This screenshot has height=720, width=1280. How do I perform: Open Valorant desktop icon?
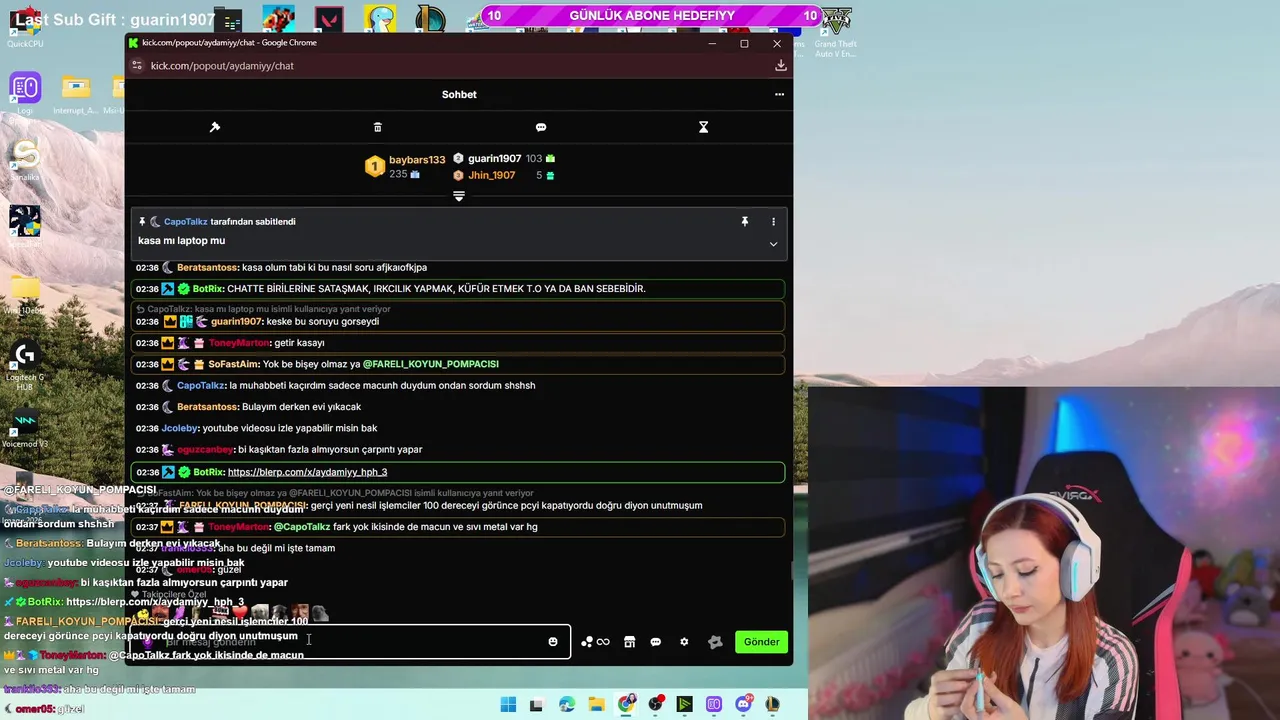329,19
